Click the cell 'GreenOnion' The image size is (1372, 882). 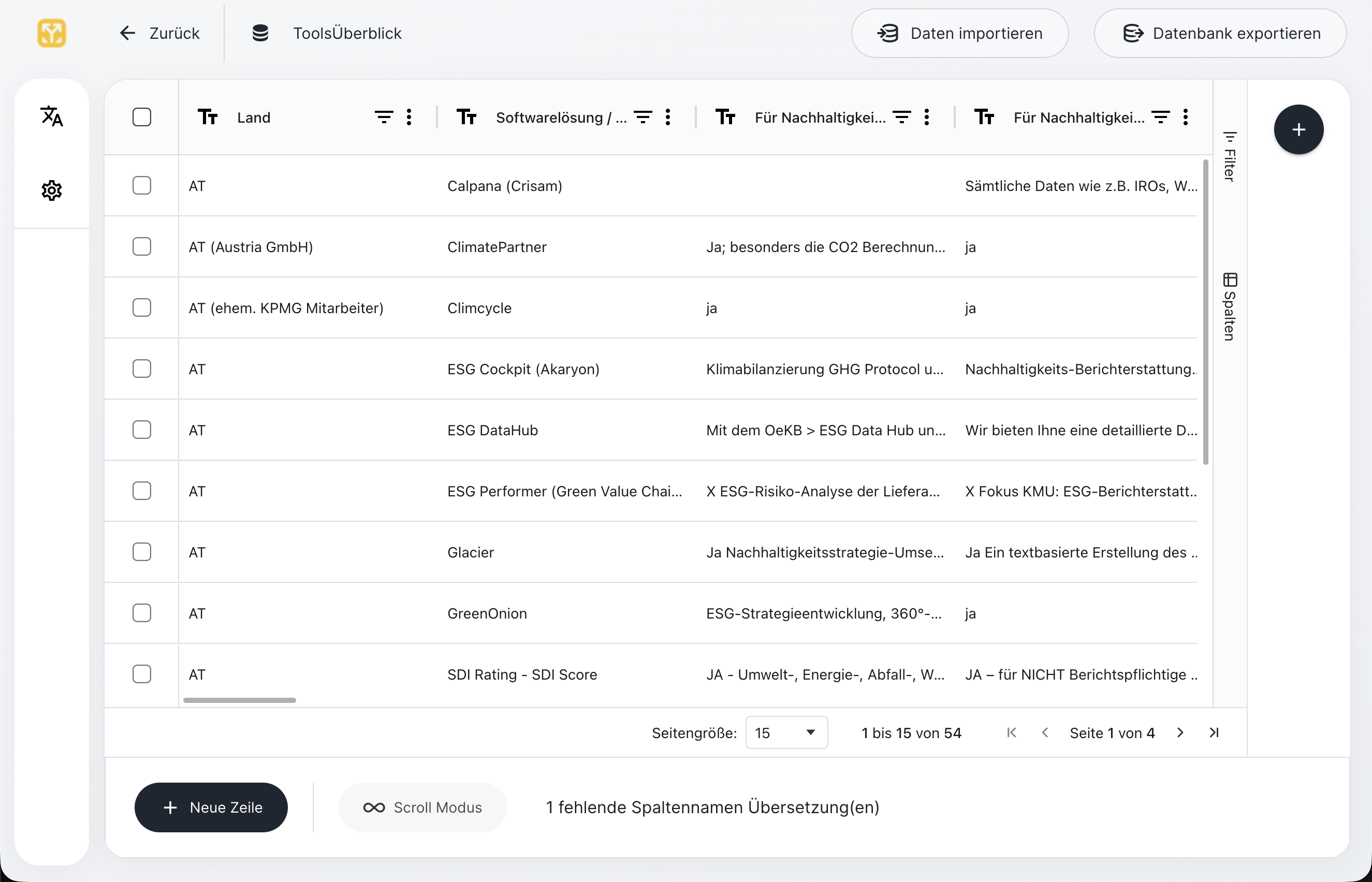pos(566,613)
